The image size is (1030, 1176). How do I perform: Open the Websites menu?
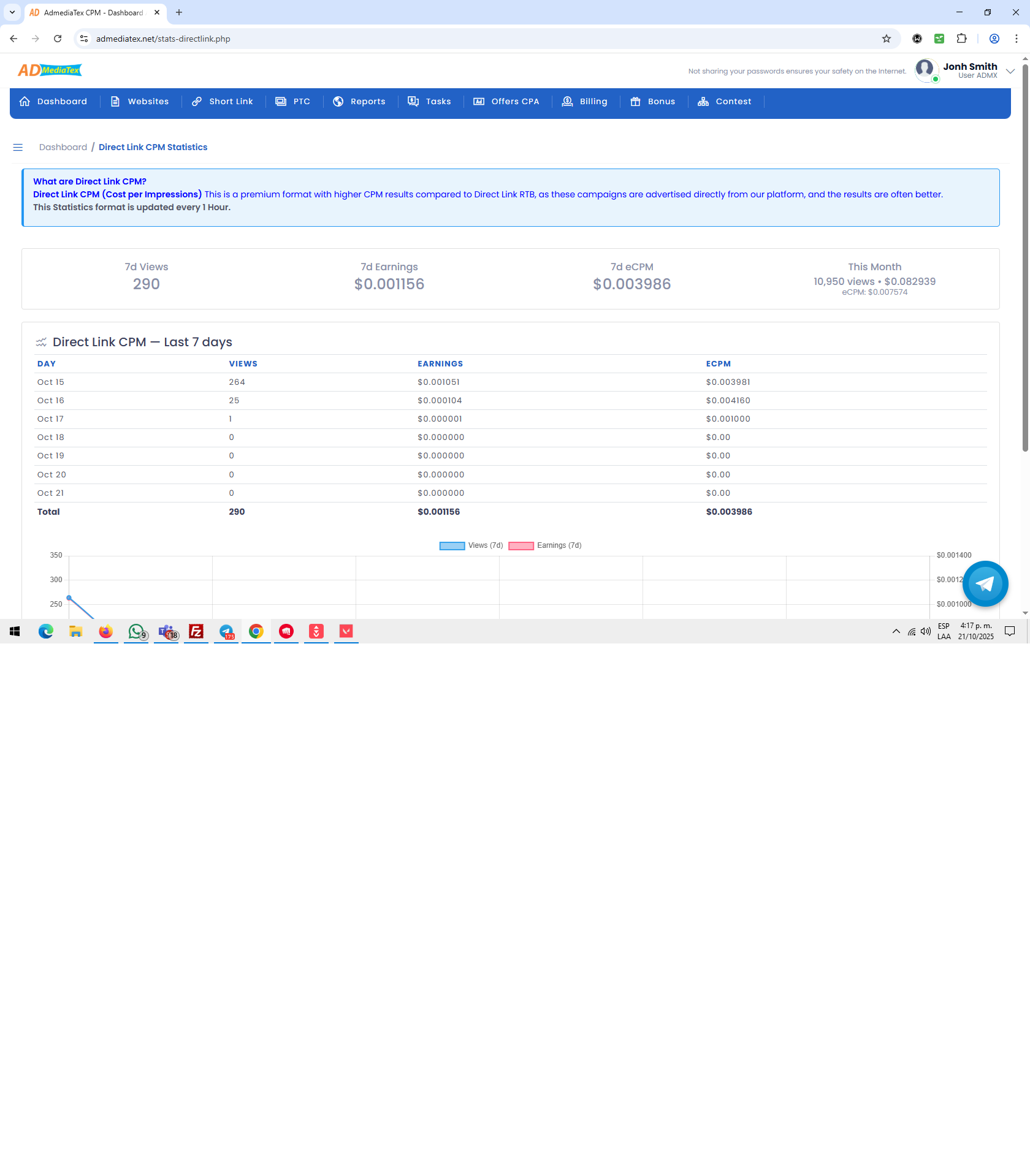tap(140, 102)
